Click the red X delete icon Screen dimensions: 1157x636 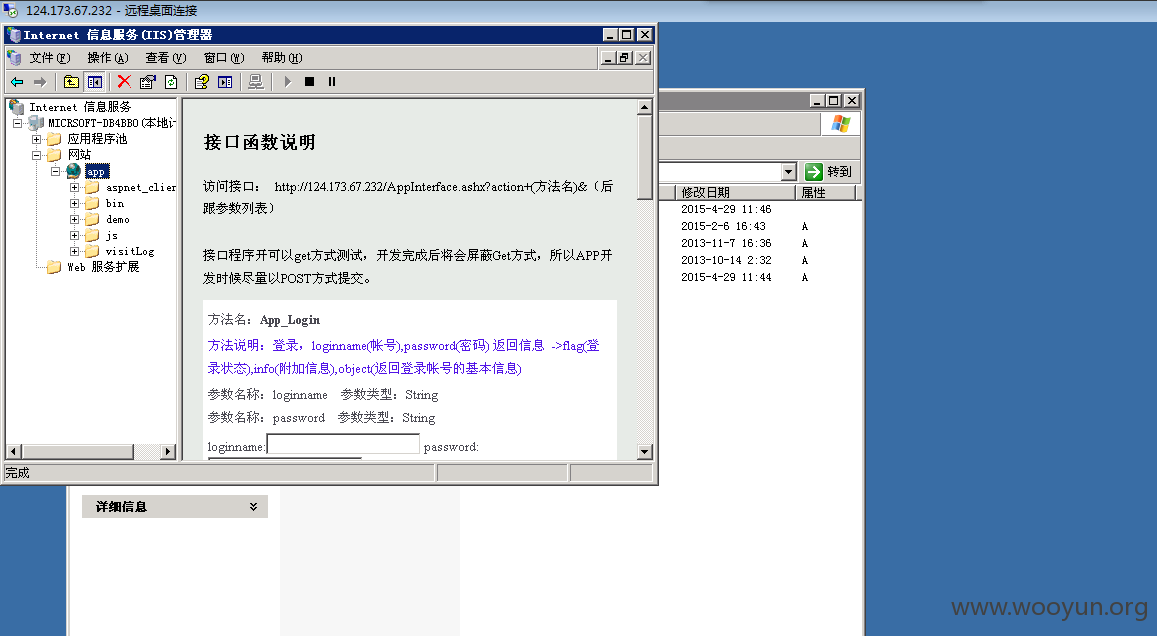click(x=124, y=82)
